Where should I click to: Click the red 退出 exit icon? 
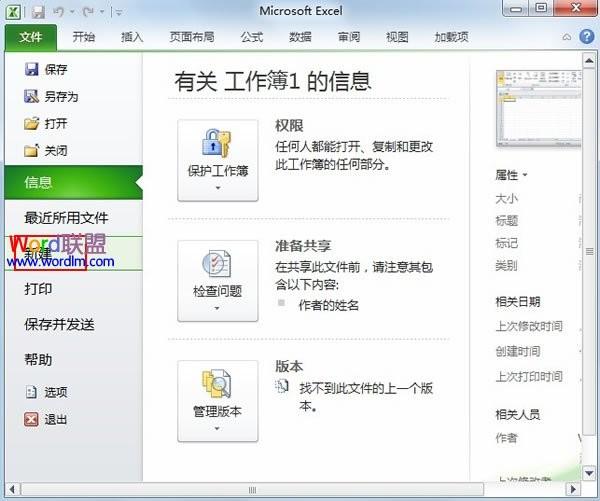pos(31,419)
